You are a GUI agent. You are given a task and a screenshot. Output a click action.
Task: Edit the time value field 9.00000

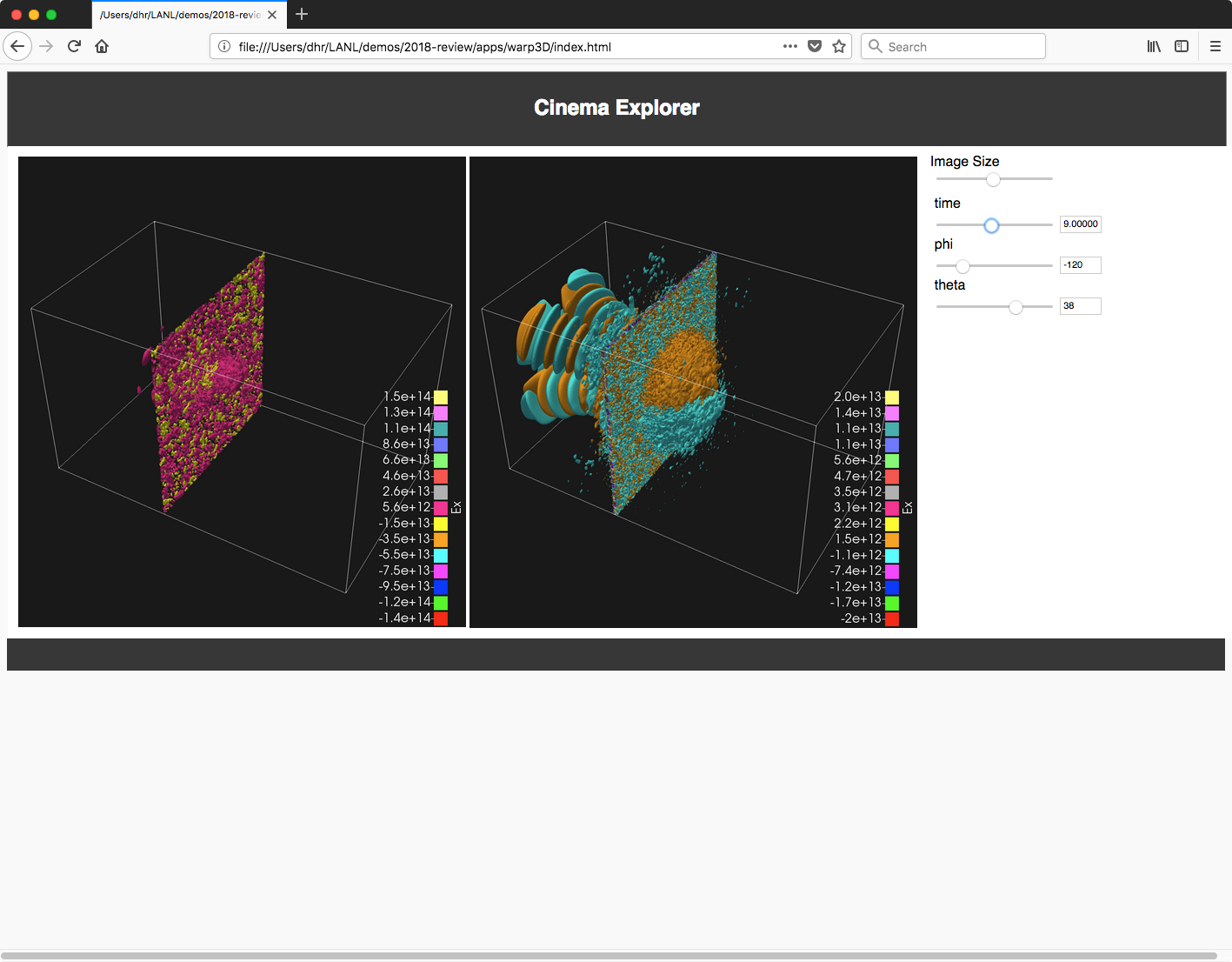pyautogui.click(x=1081, y=224)
